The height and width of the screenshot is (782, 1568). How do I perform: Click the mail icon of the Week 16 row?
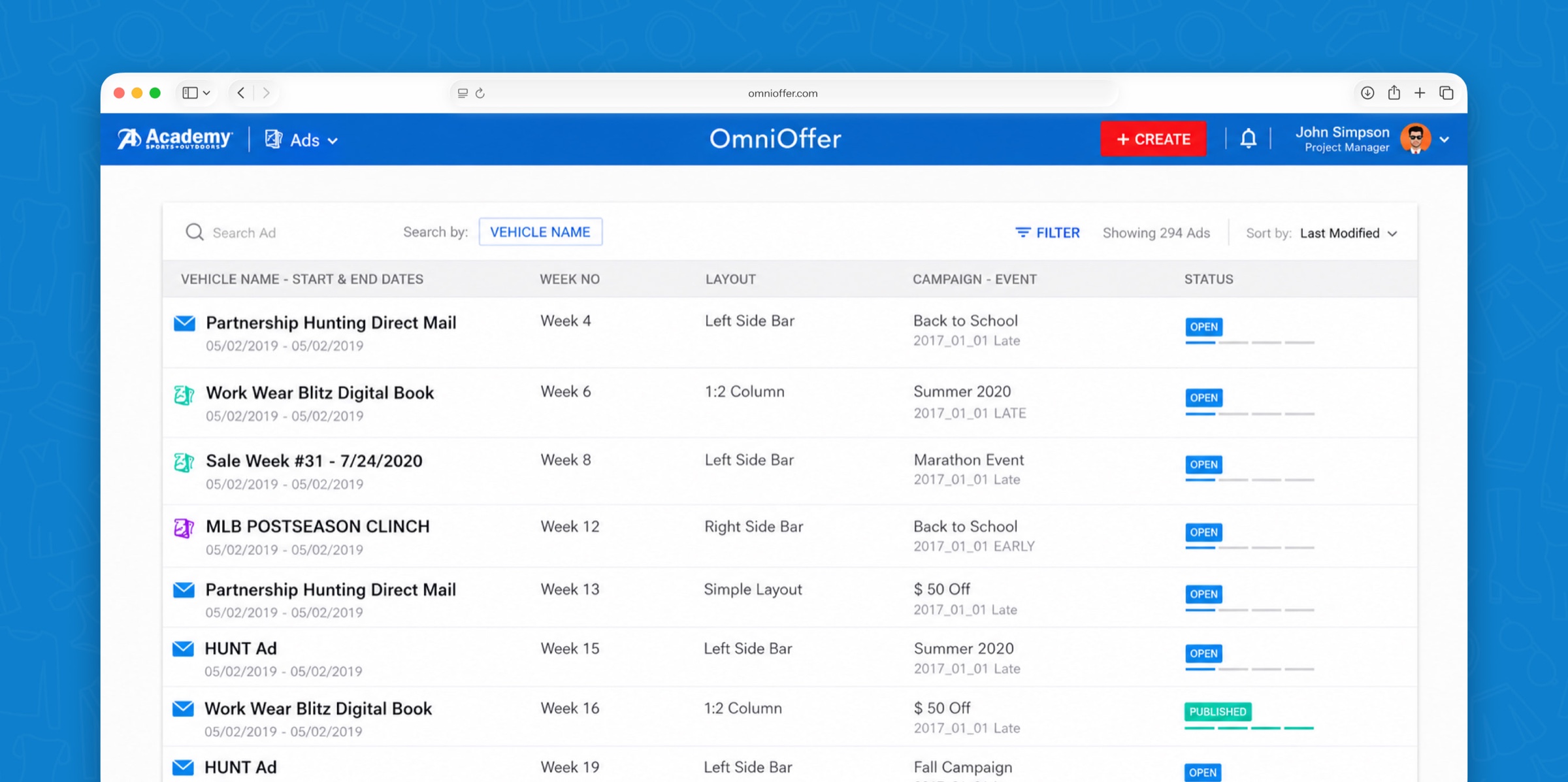(x=183, y=708)
